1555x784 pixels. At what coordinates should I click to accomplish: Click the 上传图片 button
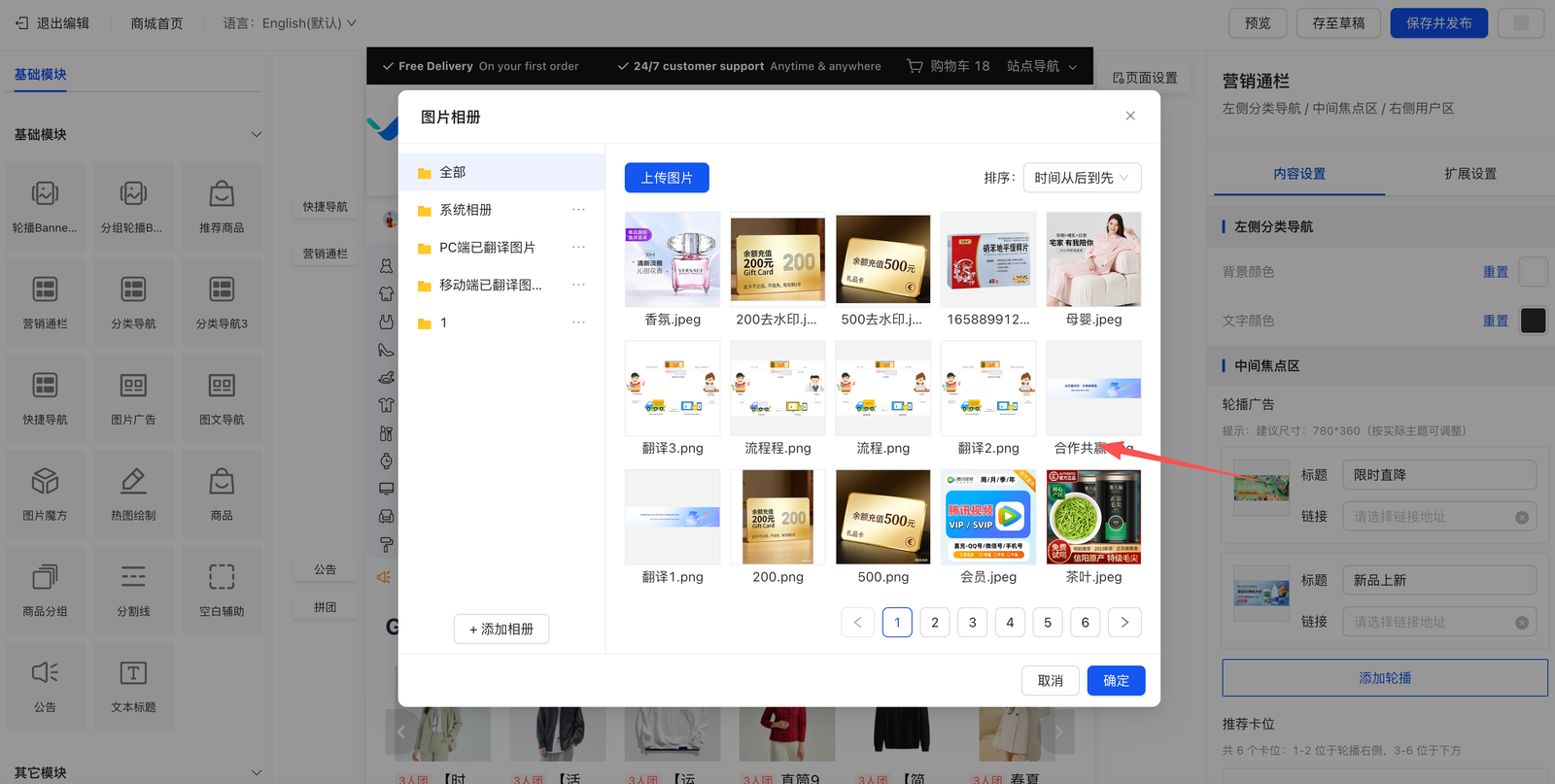pyautogui.click(x=667, y=178)
